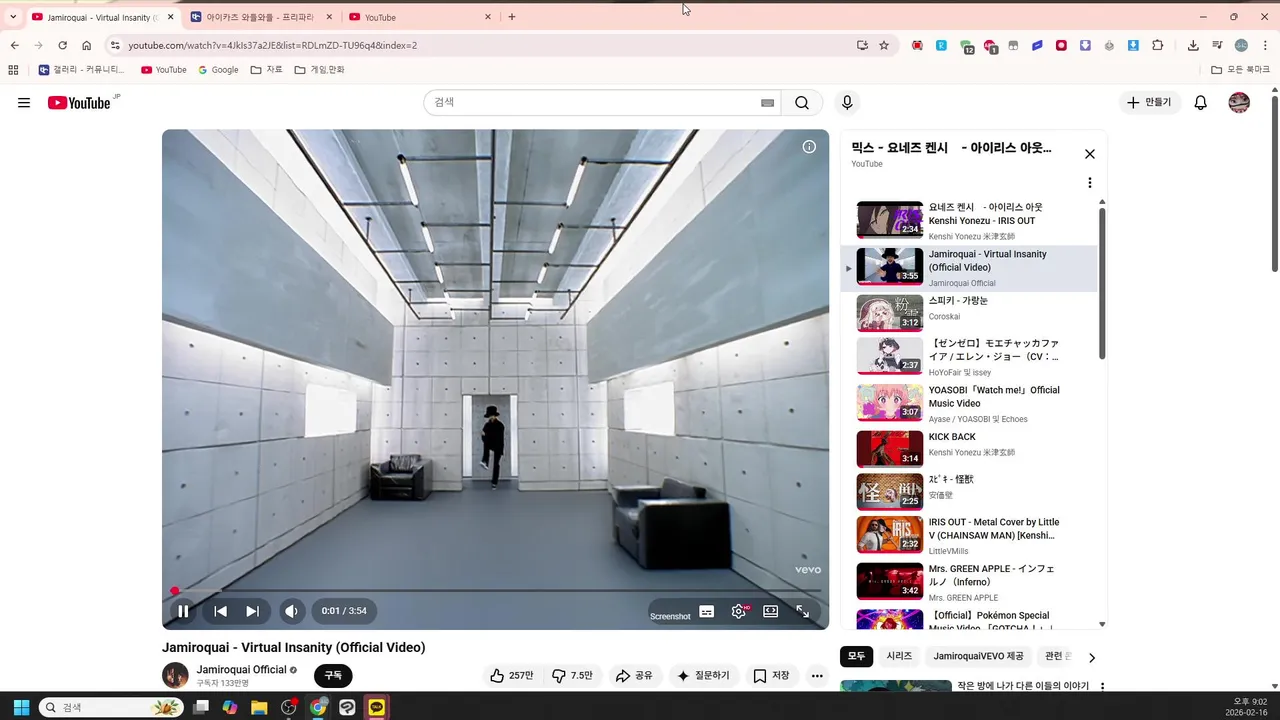Image resolution: width=1280 pixels, height=720 pixels.
Task: Select the 시리즈 filter chip
Action: click(x=899, y=656)
